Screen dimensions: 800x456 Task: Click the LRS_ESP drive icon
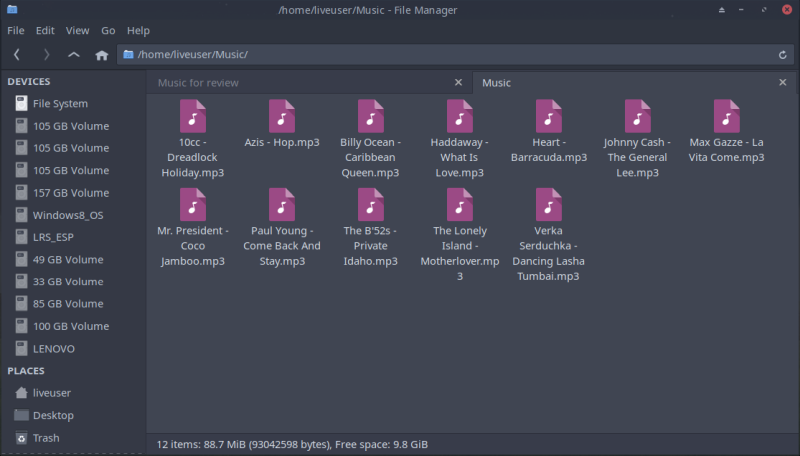[x=21, y=237]
